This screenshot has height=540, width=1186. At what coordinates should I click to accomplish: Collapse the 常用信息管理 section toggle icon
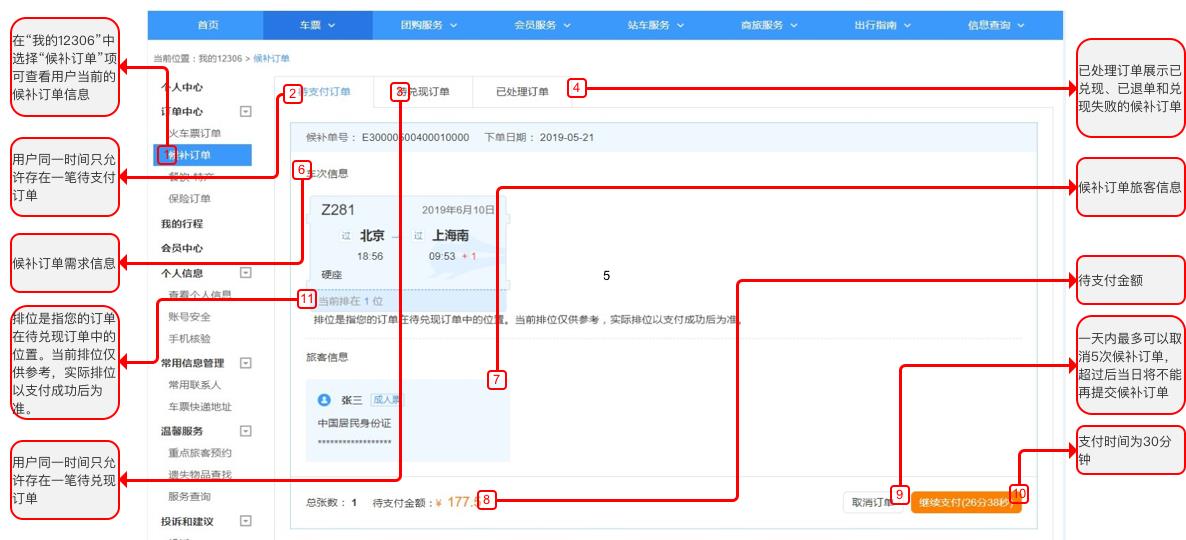(245, 363)
